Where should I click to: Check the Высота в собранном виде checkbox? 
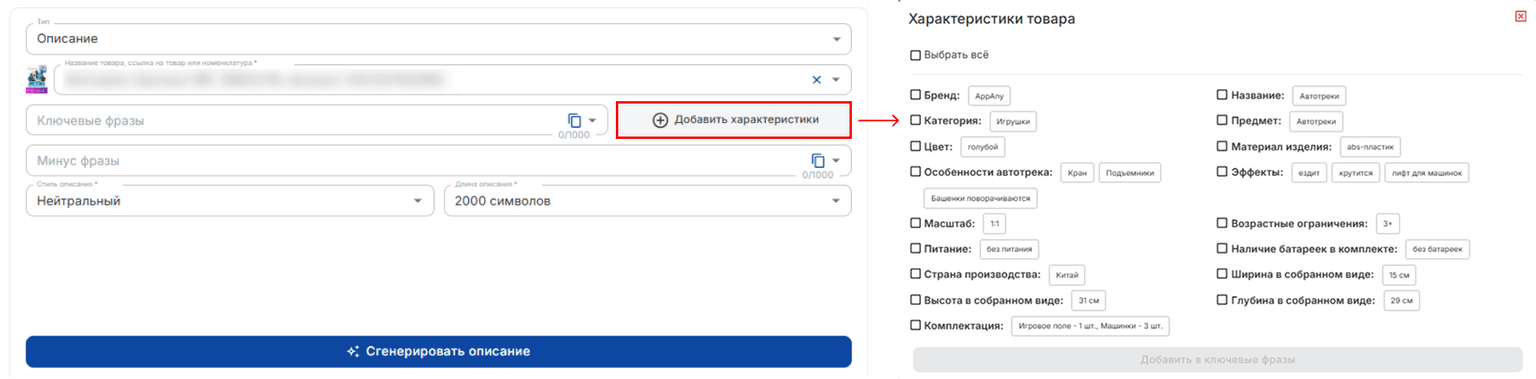[x=916, y=299]
